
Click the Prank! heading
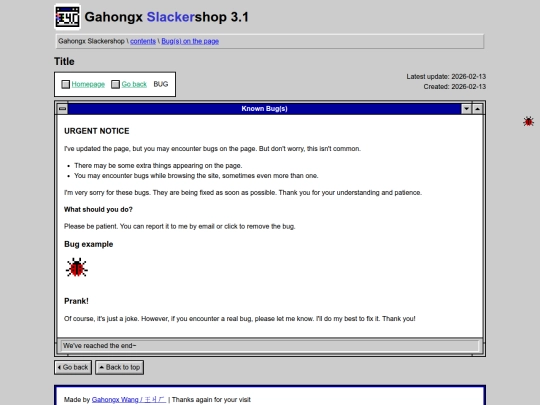[x=76, y=301]
